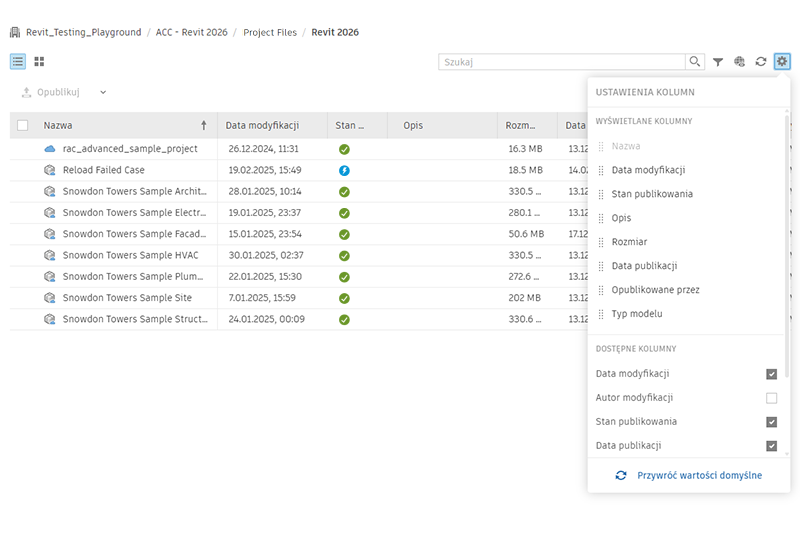Click the Revit 2026 breadcrumb
800x547 pixels.
point(335,32)
